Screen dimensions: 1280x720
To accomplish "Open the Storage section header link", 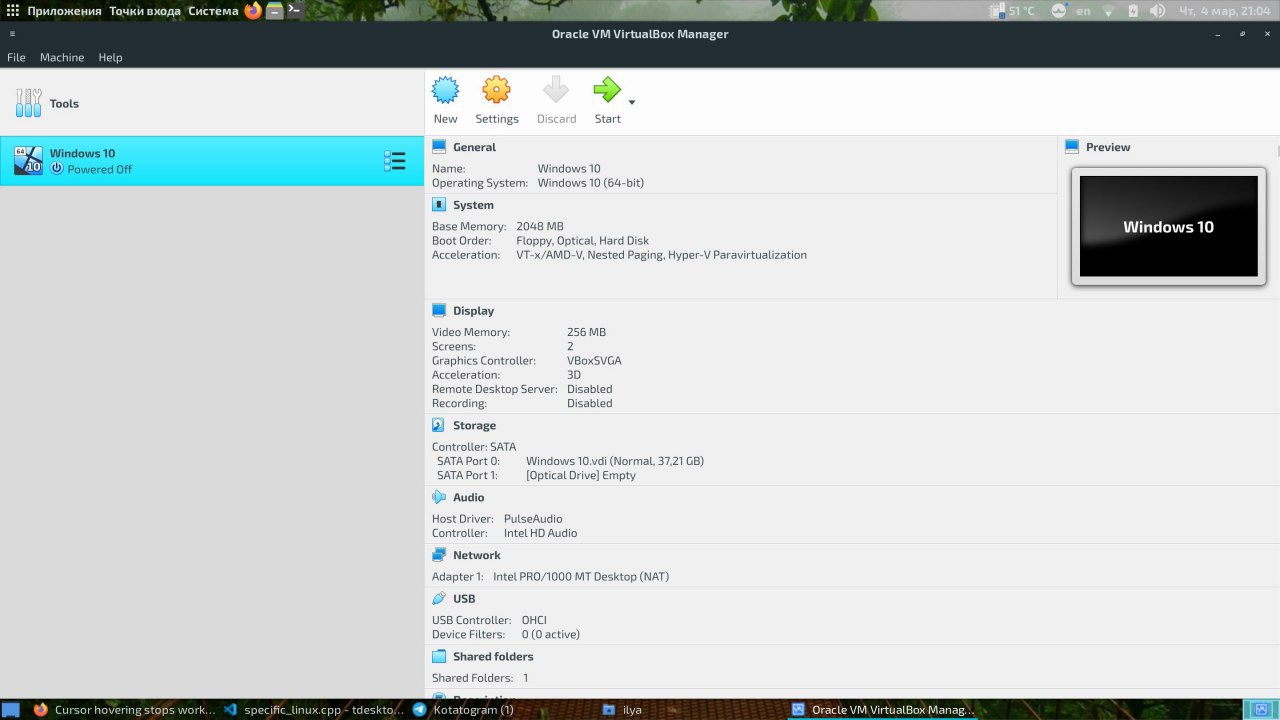I will pyautogui.click(x=474, y=425).
